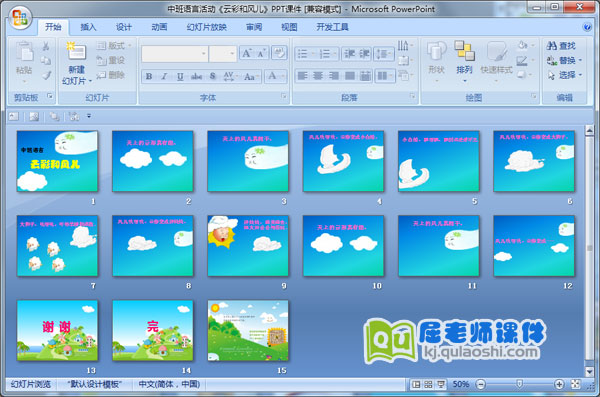
Task: Click fit slide to window icon
Action: point(576,384)
